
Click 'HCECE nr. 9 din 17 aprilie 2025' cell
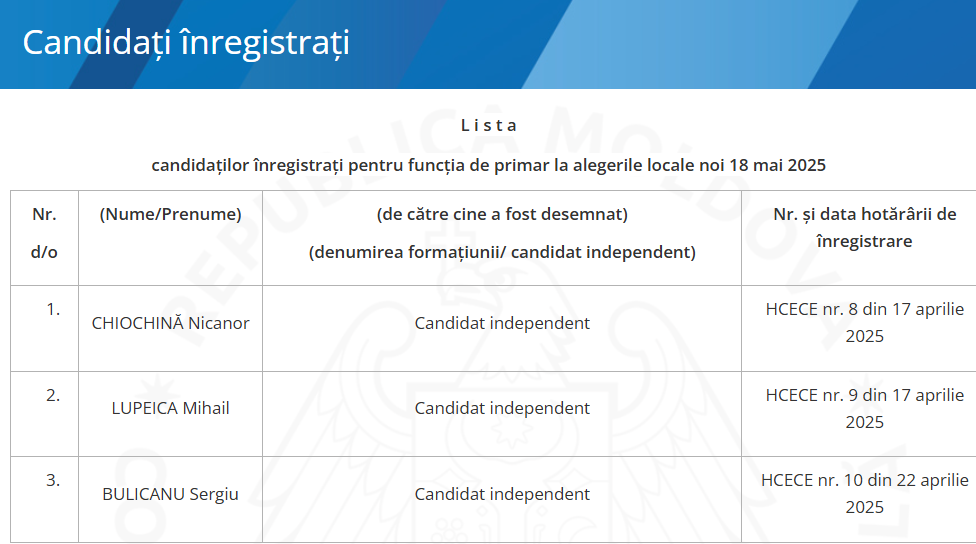click(865, 408)
